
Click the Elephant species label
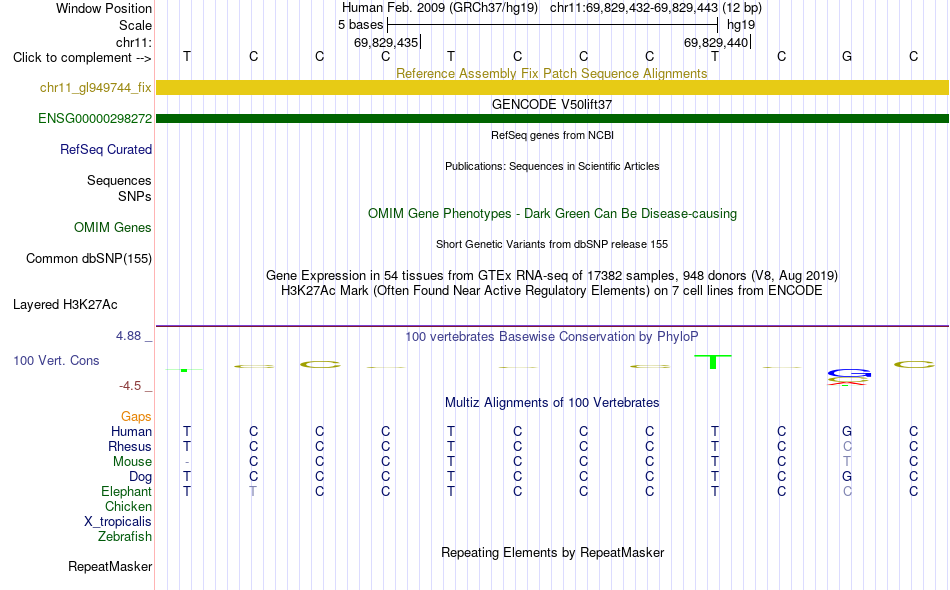click(x=126, y=491)
